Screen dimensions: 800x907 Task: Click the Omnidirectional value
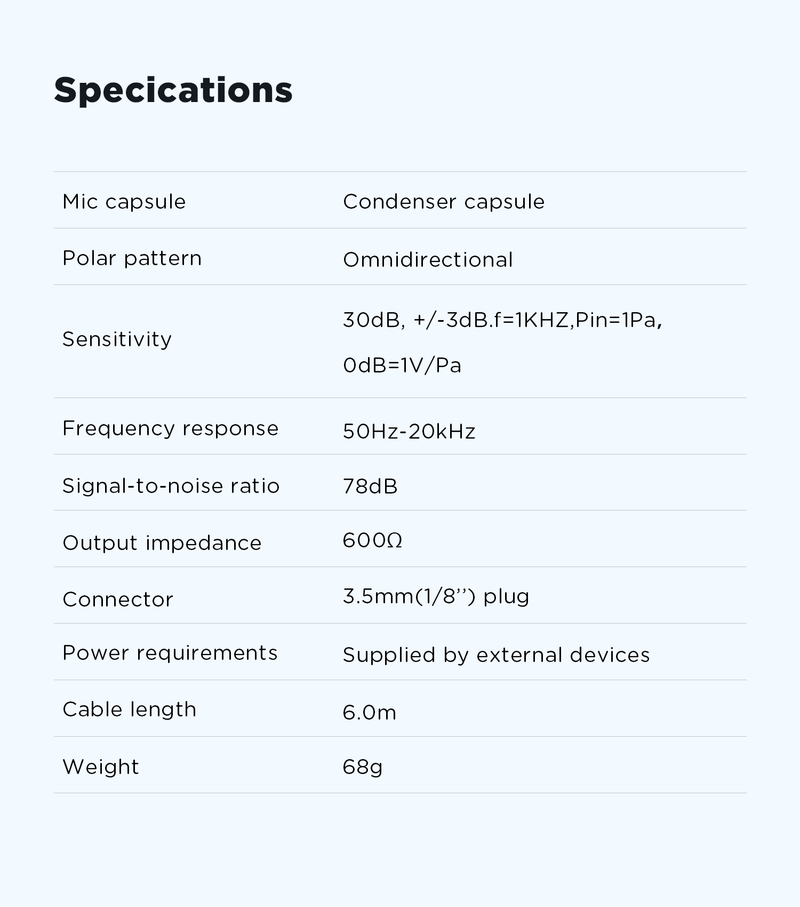pyautogui.click(x=427, y=260)
